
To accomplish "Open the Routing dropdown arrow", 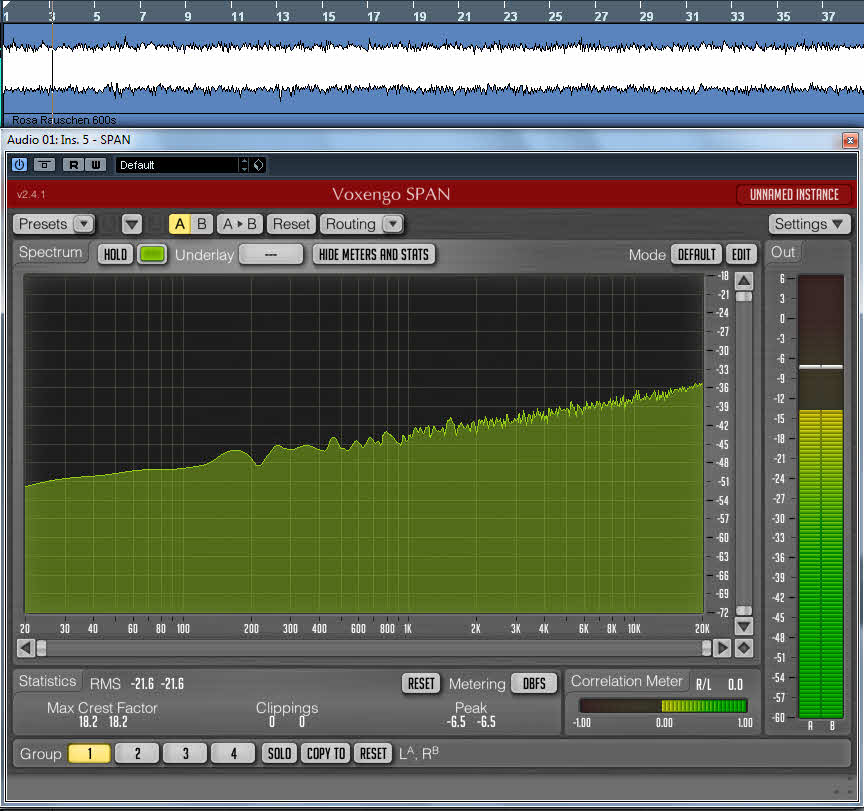I will click(x=393, y=224).
